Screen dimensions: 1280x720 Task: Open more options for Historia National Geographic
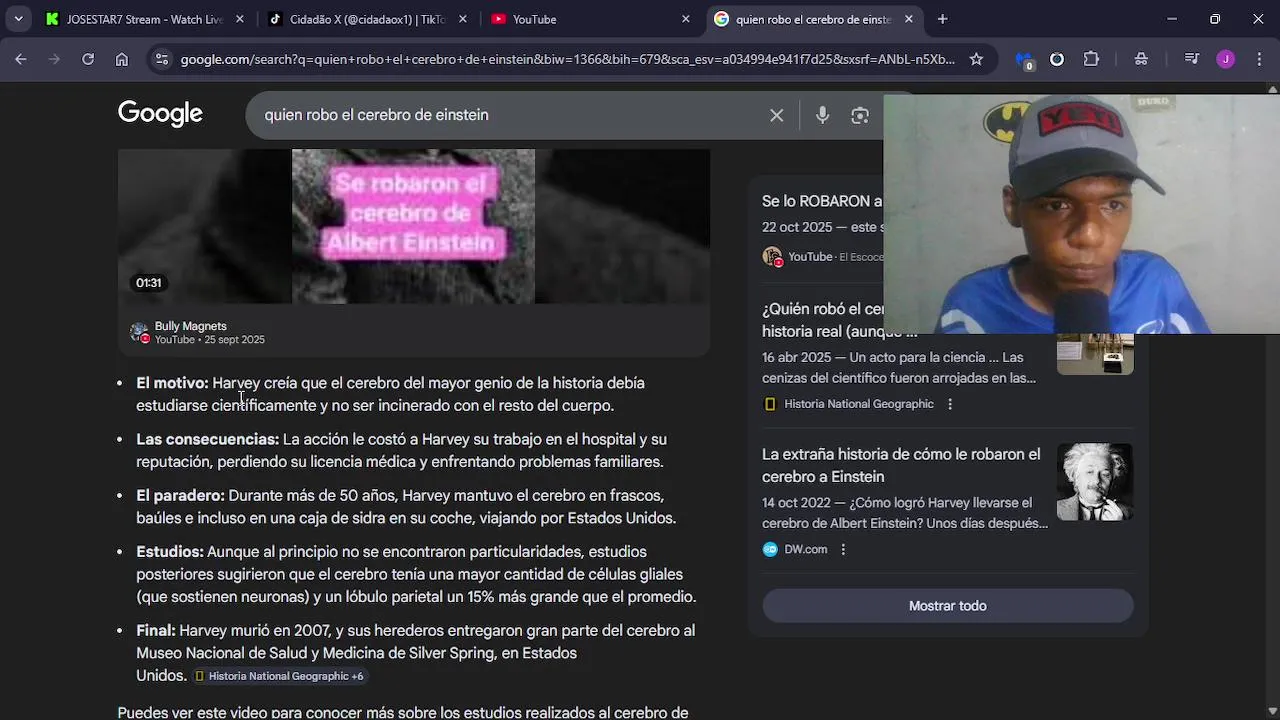pyautogui.click(x=950, y=404)
